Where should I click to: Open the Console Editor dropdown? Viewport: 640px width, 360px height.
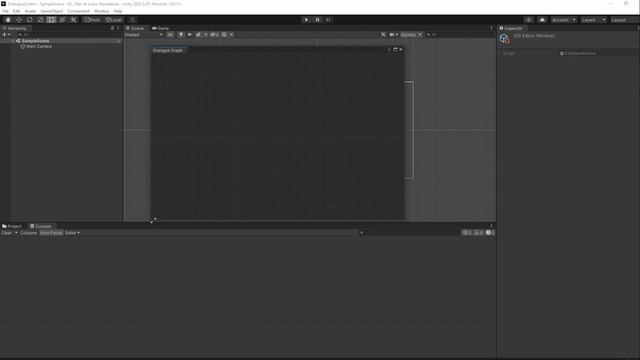tap(72, 233)
